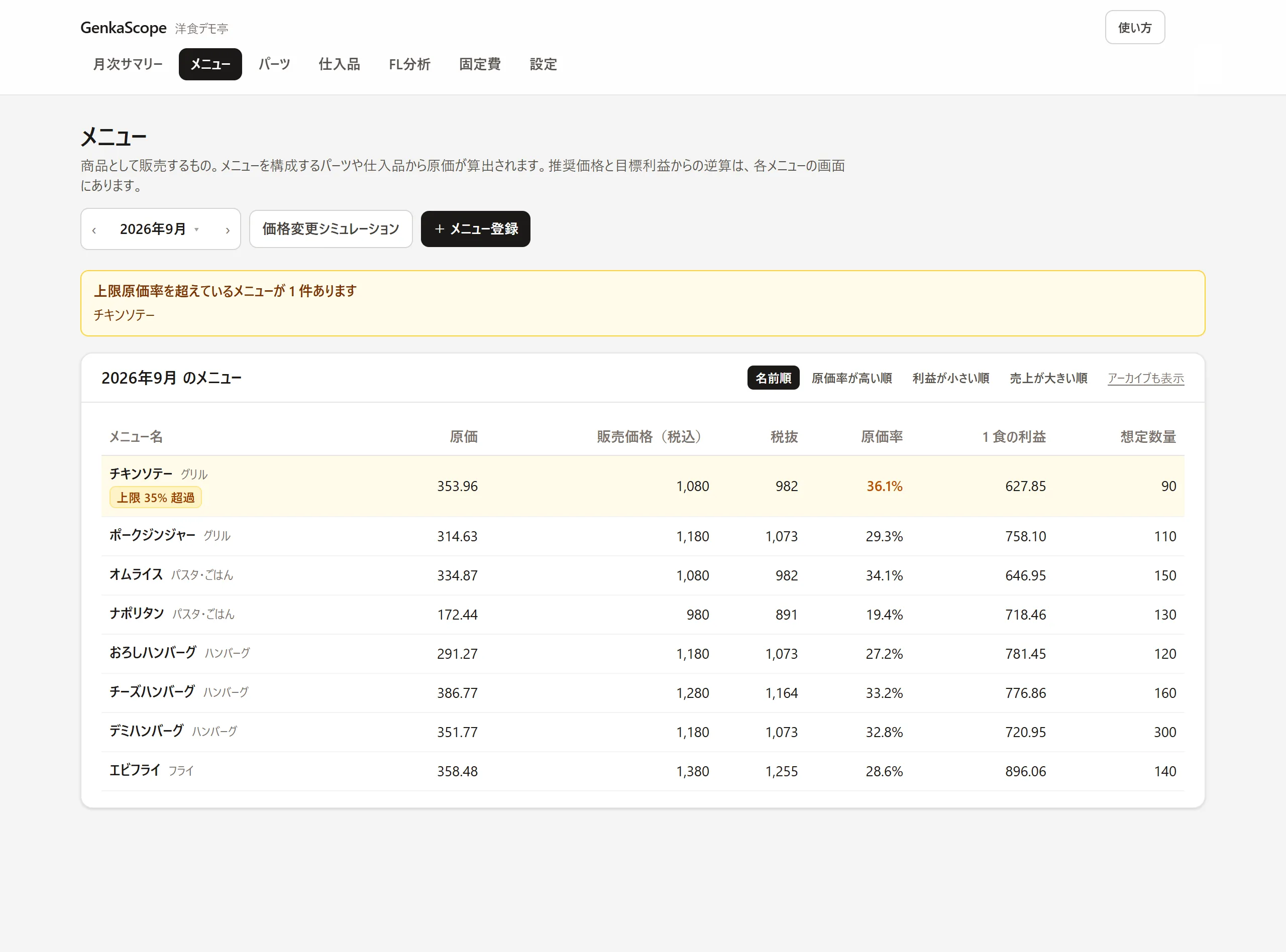The height and width of the screenshot is (952, 1286).
Task: Click the 1食の利益 column header
Action: (1014, 436)
